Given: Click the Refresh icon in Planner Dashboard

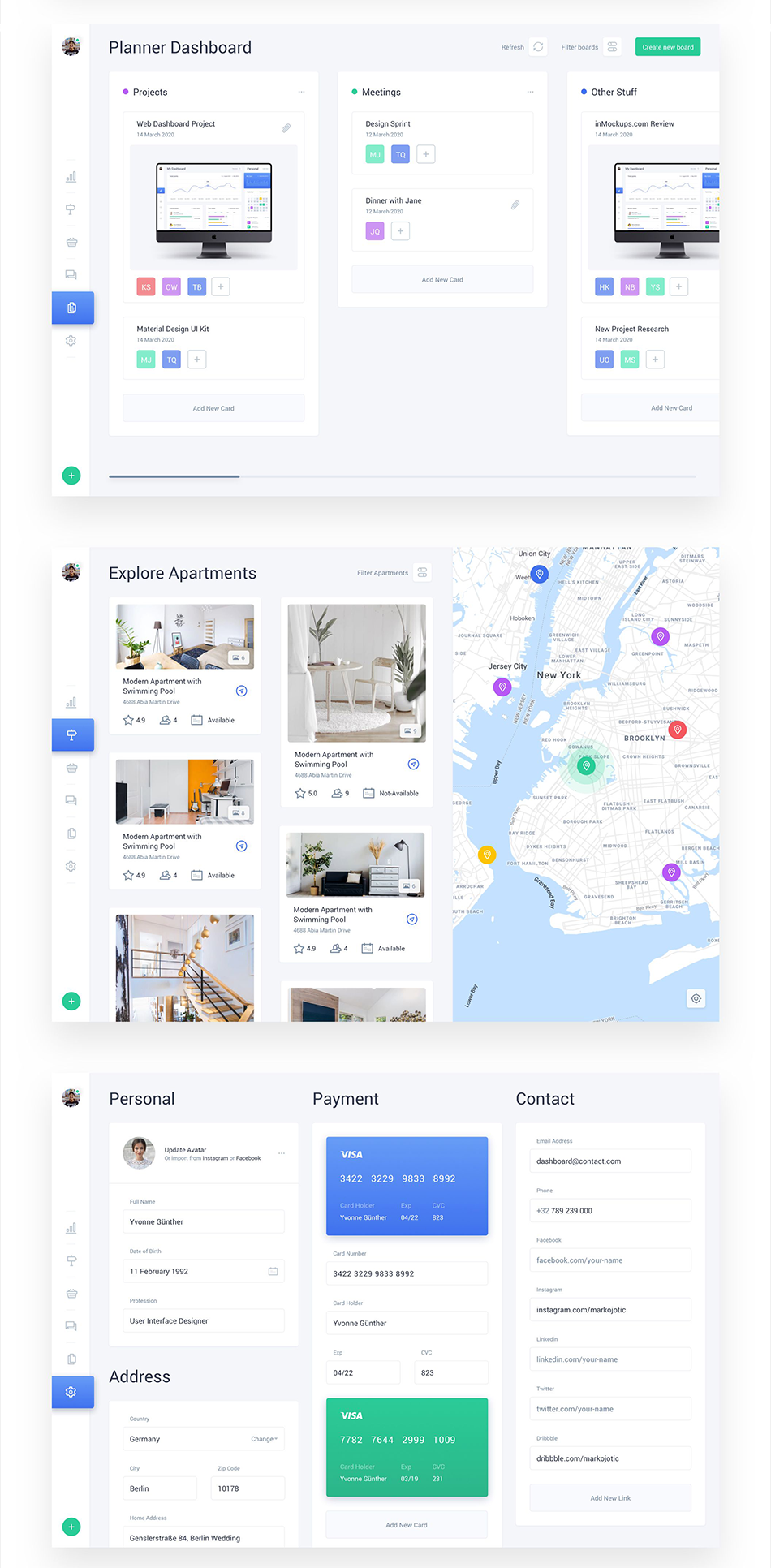Looking at the screenshot, I should pyautogui.click(x=538, y=47).
